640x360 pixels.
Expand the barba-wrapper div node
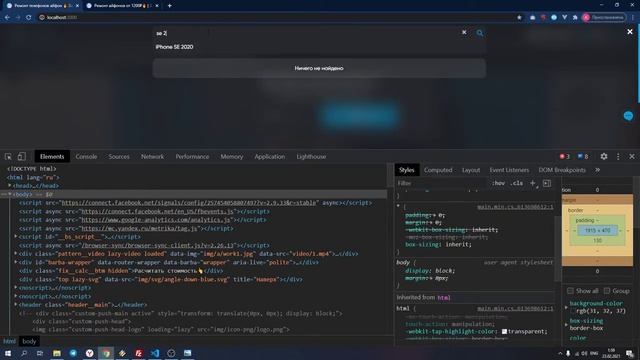tap(16, 262)
